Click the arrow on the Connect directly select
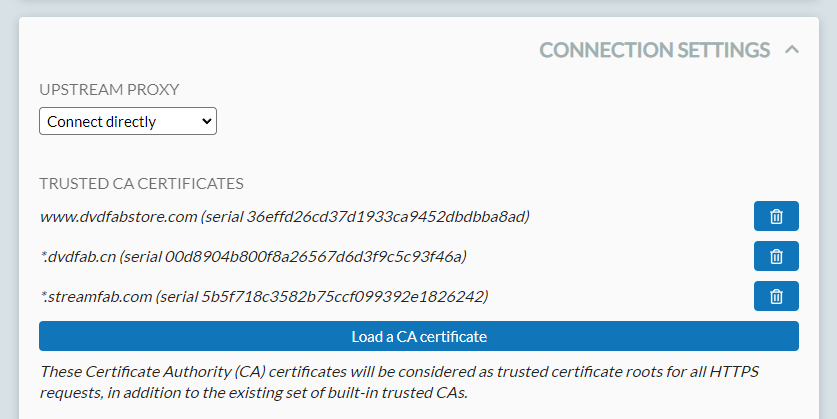837x419 pixels. click(207, 122)
